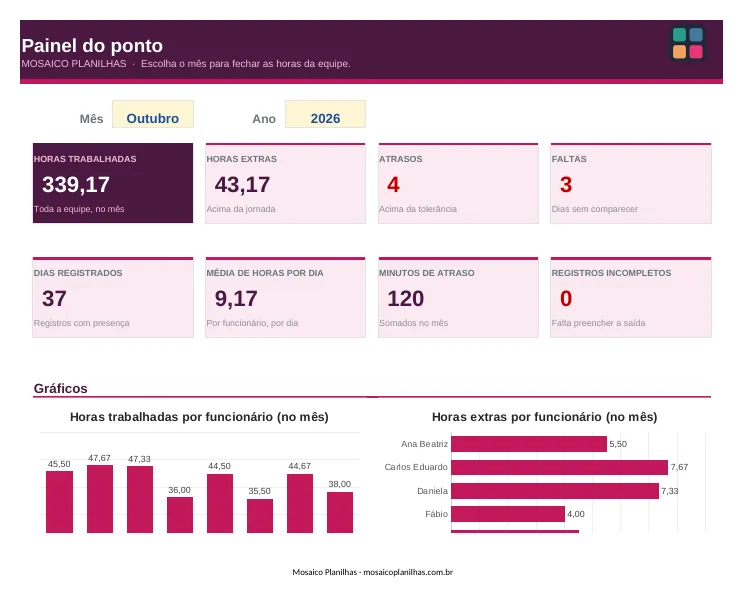The image size is (743, 597).
Task: Click the 'Falta preencher a saída' caption
Action: tap(598, 323)
